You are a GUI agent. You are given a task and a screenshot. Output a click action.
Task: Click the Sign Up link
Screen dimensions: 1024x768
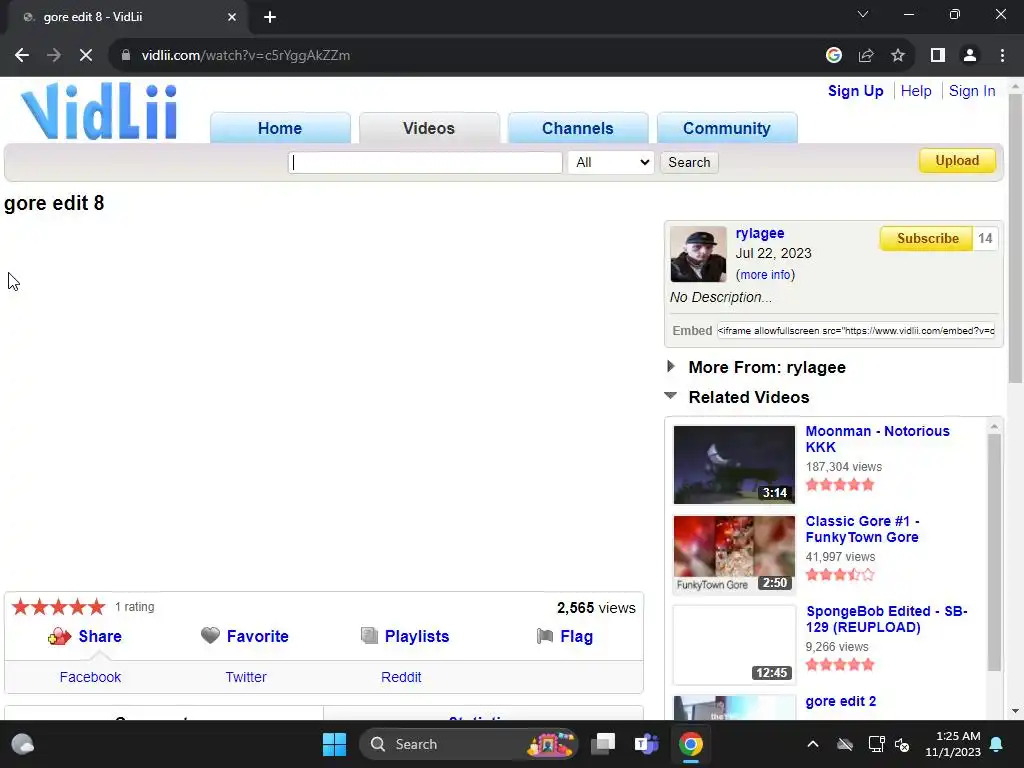tap(856, 91)
